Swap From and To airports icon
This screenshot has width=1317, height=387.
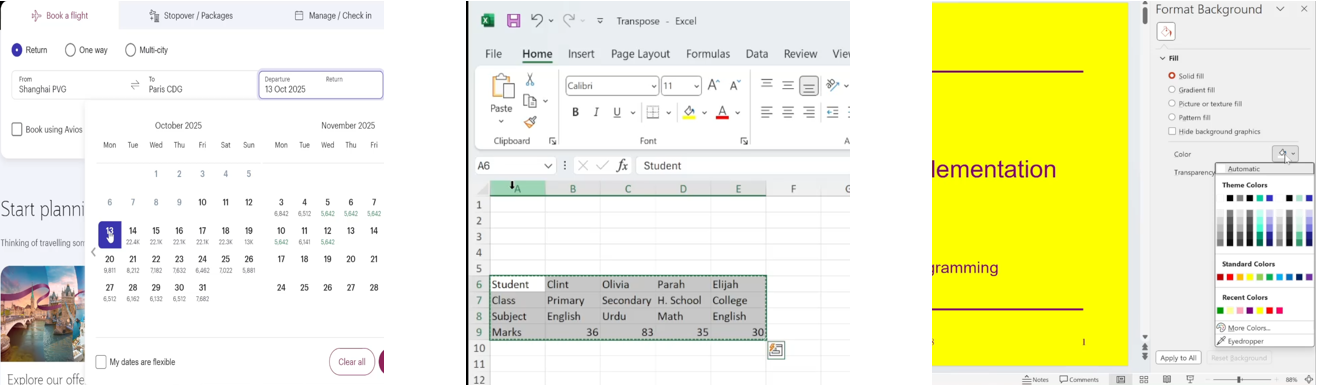click(135, 85)
